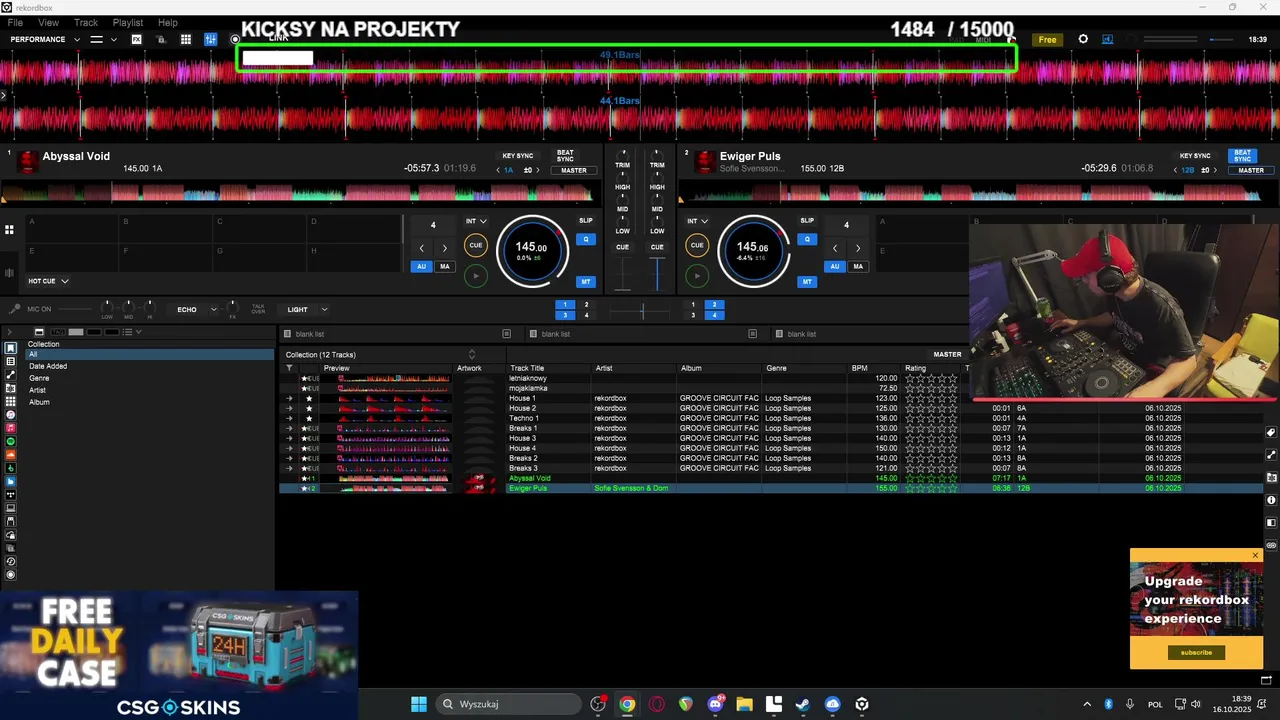Toggle the blue Q quantize on deck 1

pyautogui.click(x=586, y=239)
